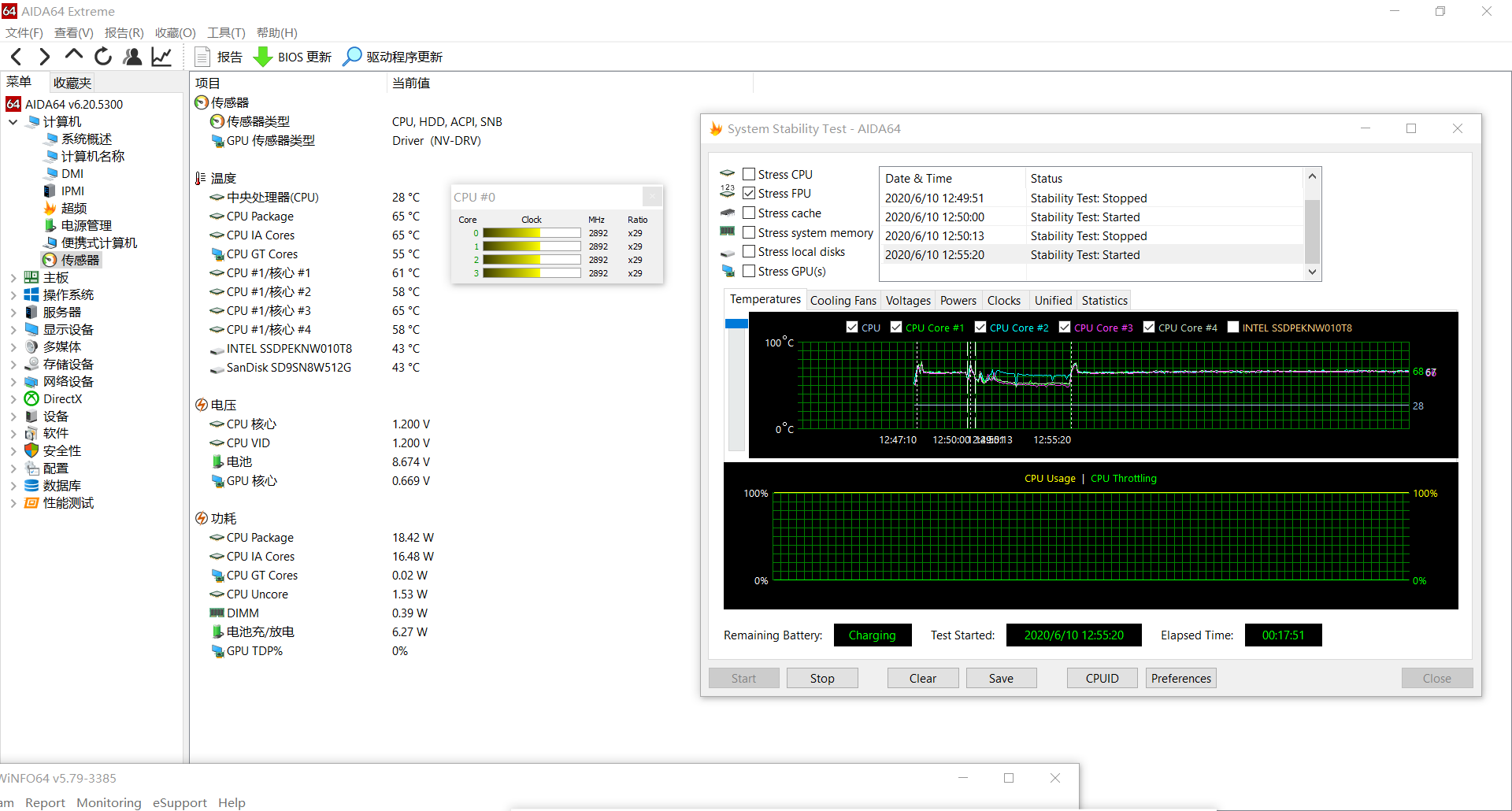The width and height of the screenshot is (1512, 811).
Task: Expand the 显示设备 tree node
Action: pos(13,330)
